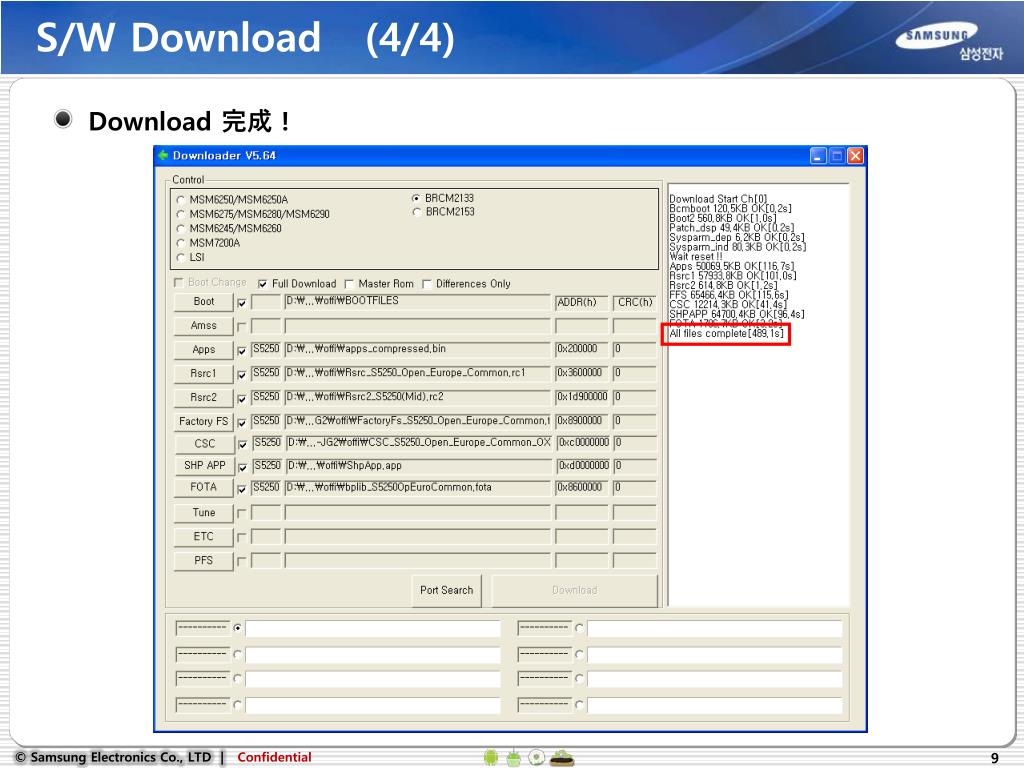Click the 0x200000 address field
The height and width of the screenshot is (768, 1024).
(x=581, y=349)
